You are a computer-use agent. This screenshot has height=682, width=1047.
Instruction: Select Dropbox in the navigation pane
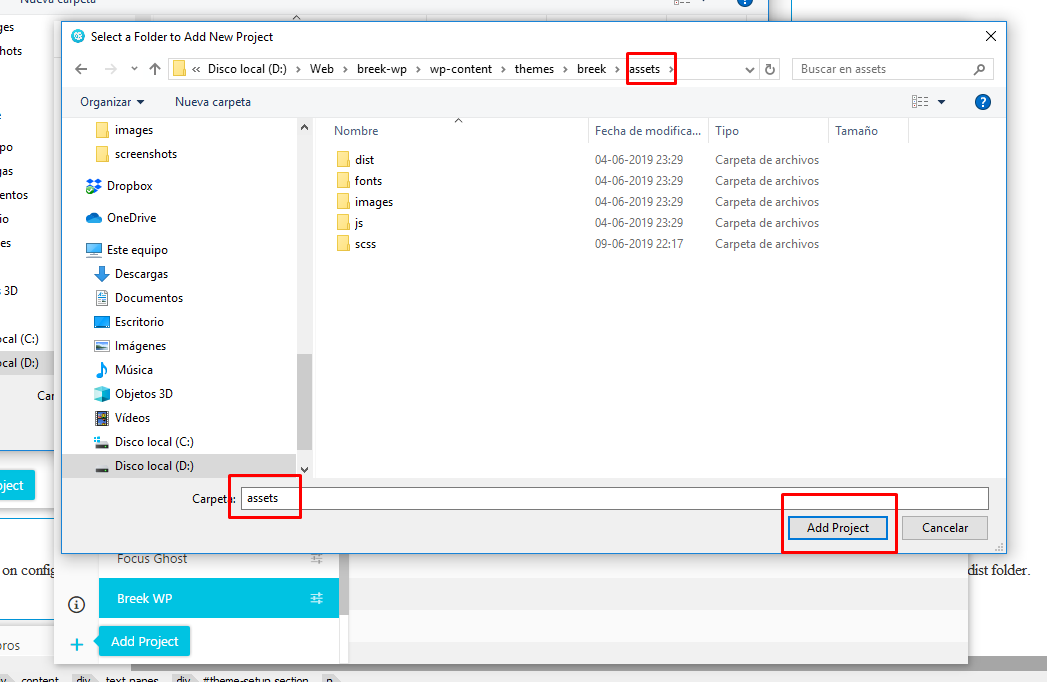[129, 186]
